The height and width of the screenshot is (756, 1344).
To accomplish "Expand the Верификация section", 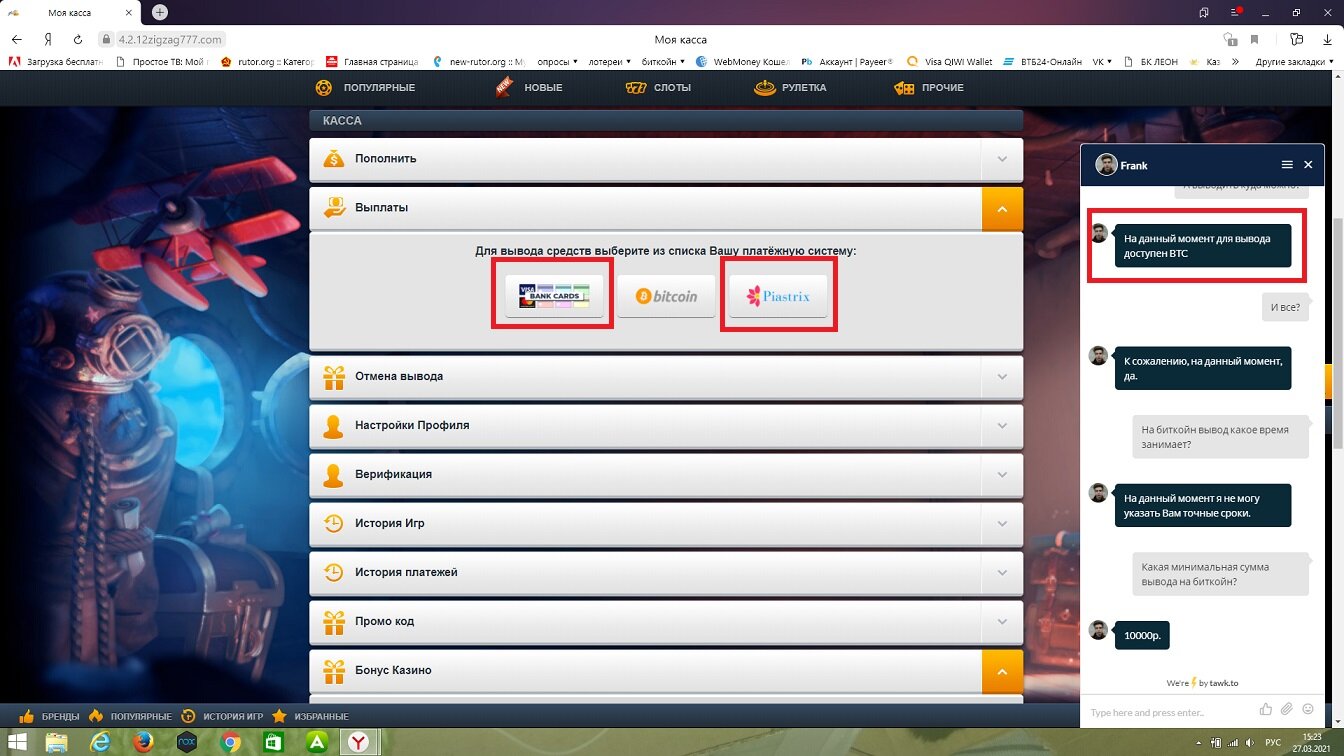I will (666, 474).
